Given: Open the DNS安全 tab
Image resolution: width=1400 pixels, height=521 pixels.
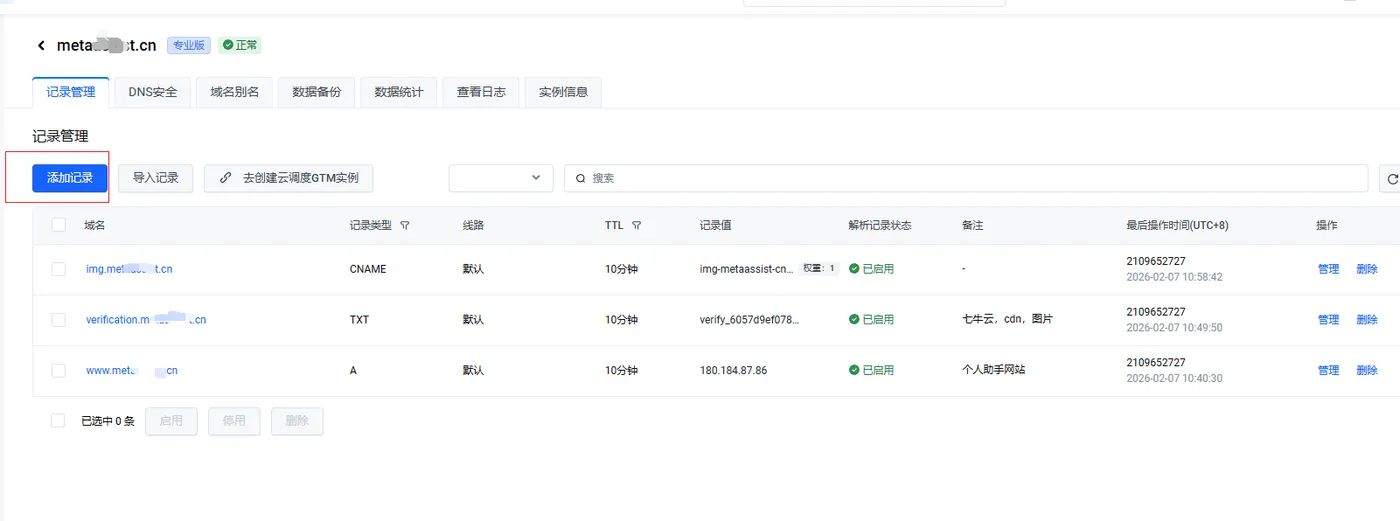Looking at the screenshot, I should [153, 92].
